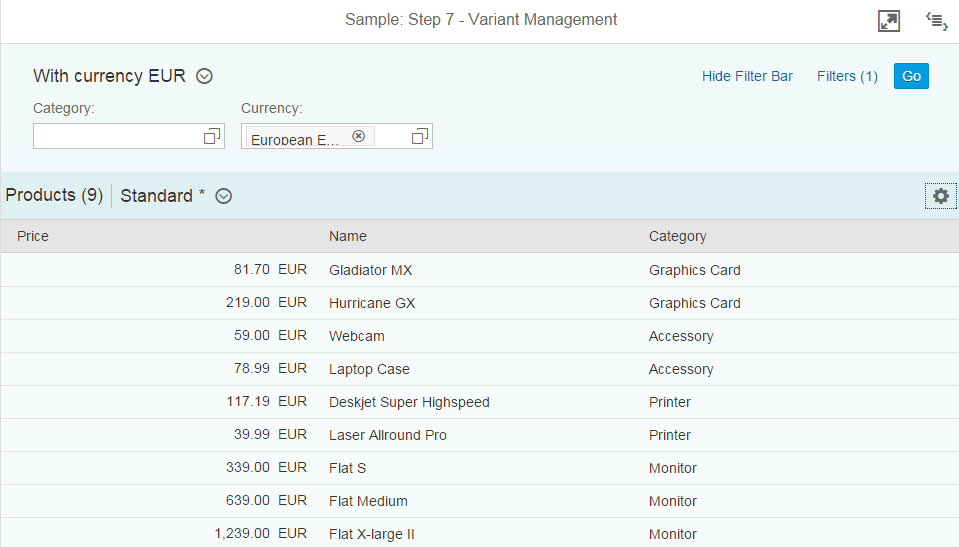This screenshot has height=547, width=959.
Task: Click into the Category input field
Action: [x=116, y=137]
